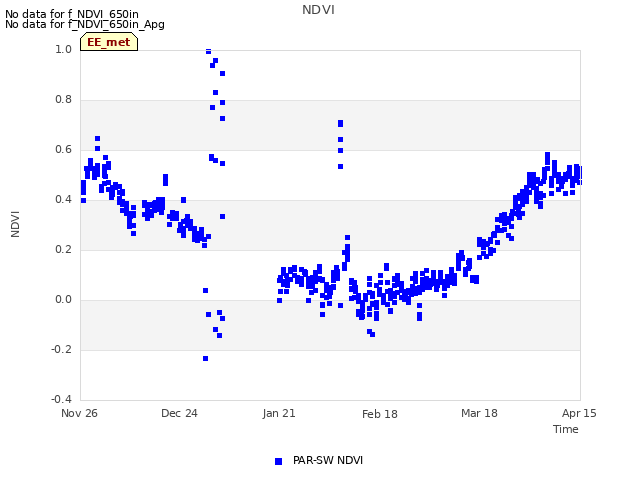Image resolution: width=640 pixels, height=480 pixels.
Task: Click the topmost data point at 1.0
Action: pyautogui.click(x=208, y=51)
